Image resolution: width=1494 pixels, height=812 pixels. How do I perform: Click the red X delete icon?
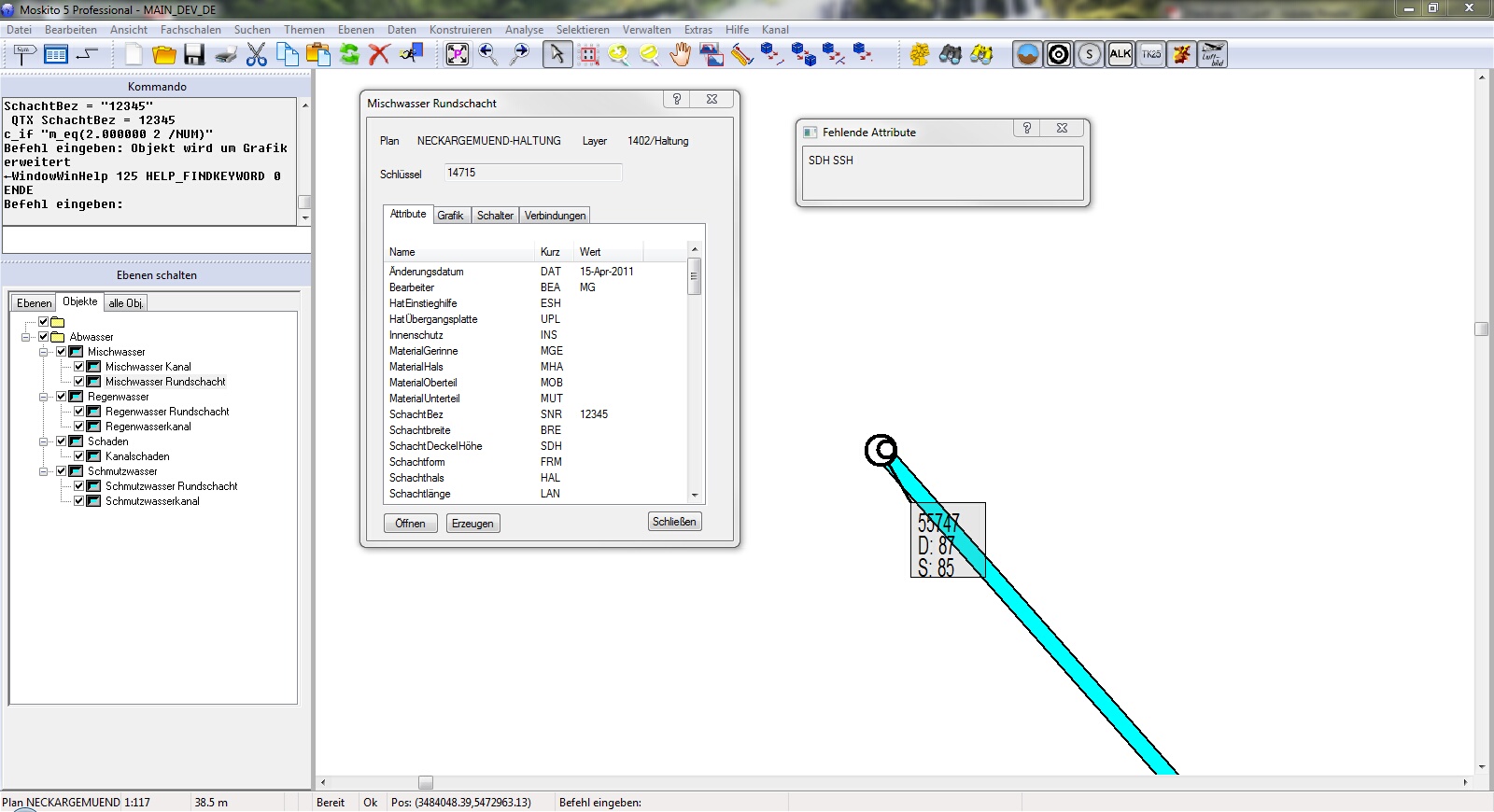click(x=379, y=55)
